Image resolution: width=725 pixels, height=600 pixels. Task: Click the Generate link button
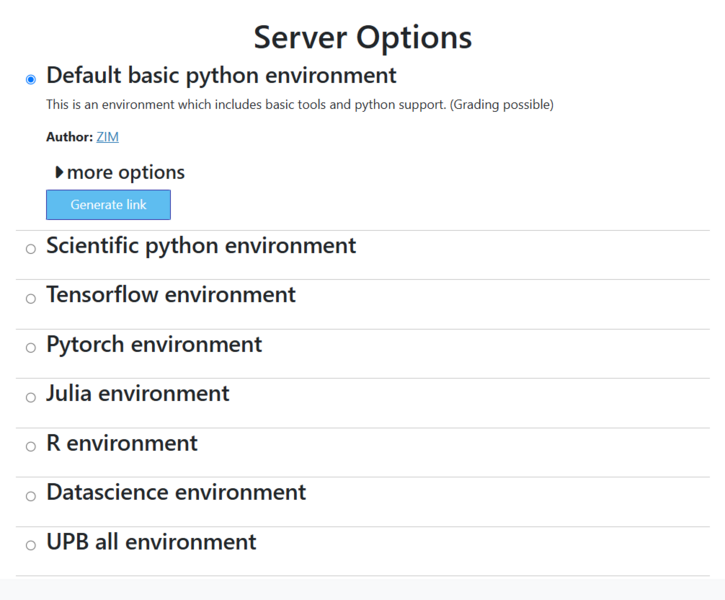click(x=108, y=205)
